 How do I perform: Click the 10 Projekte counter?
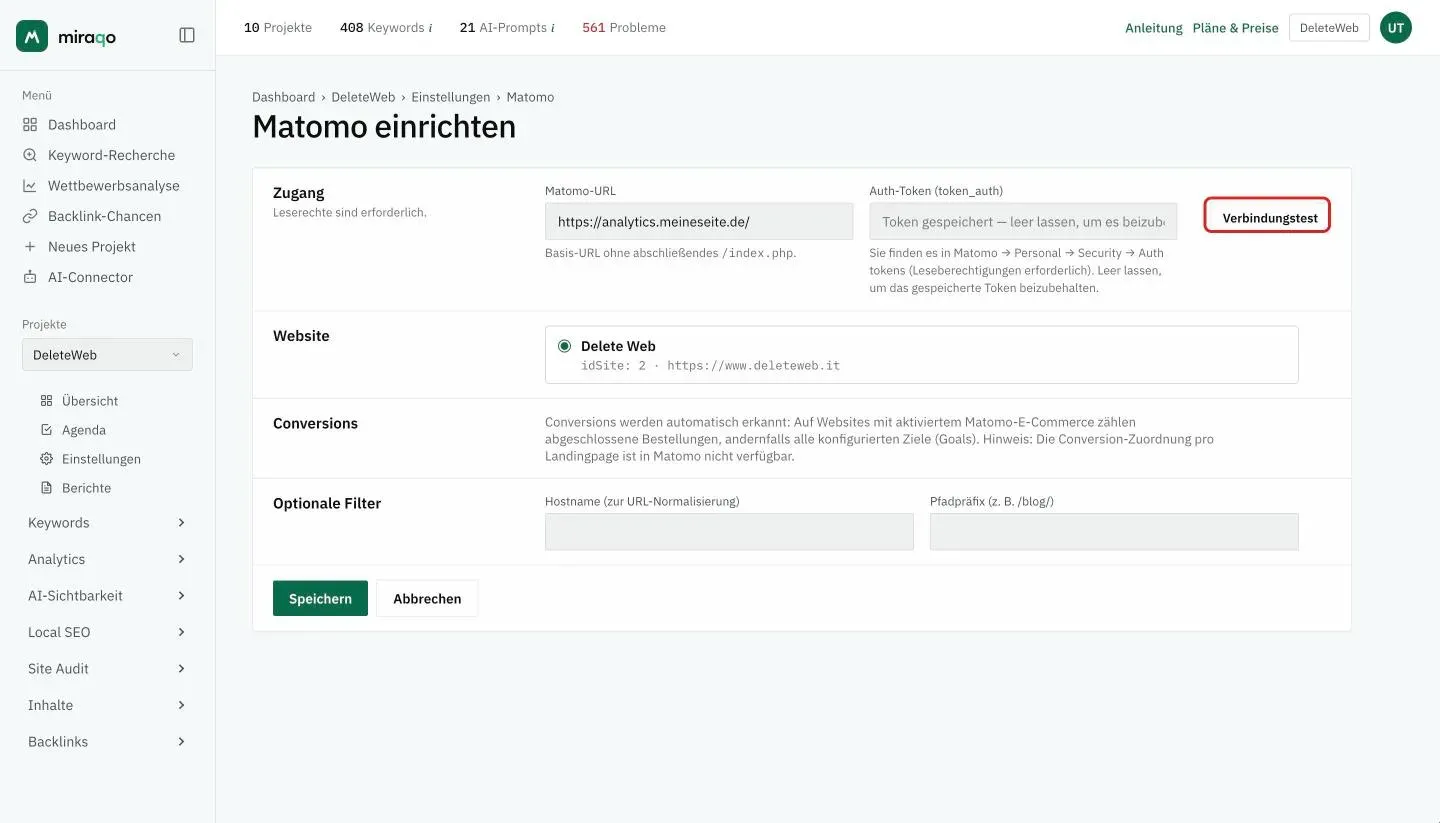tap(278, 28)
